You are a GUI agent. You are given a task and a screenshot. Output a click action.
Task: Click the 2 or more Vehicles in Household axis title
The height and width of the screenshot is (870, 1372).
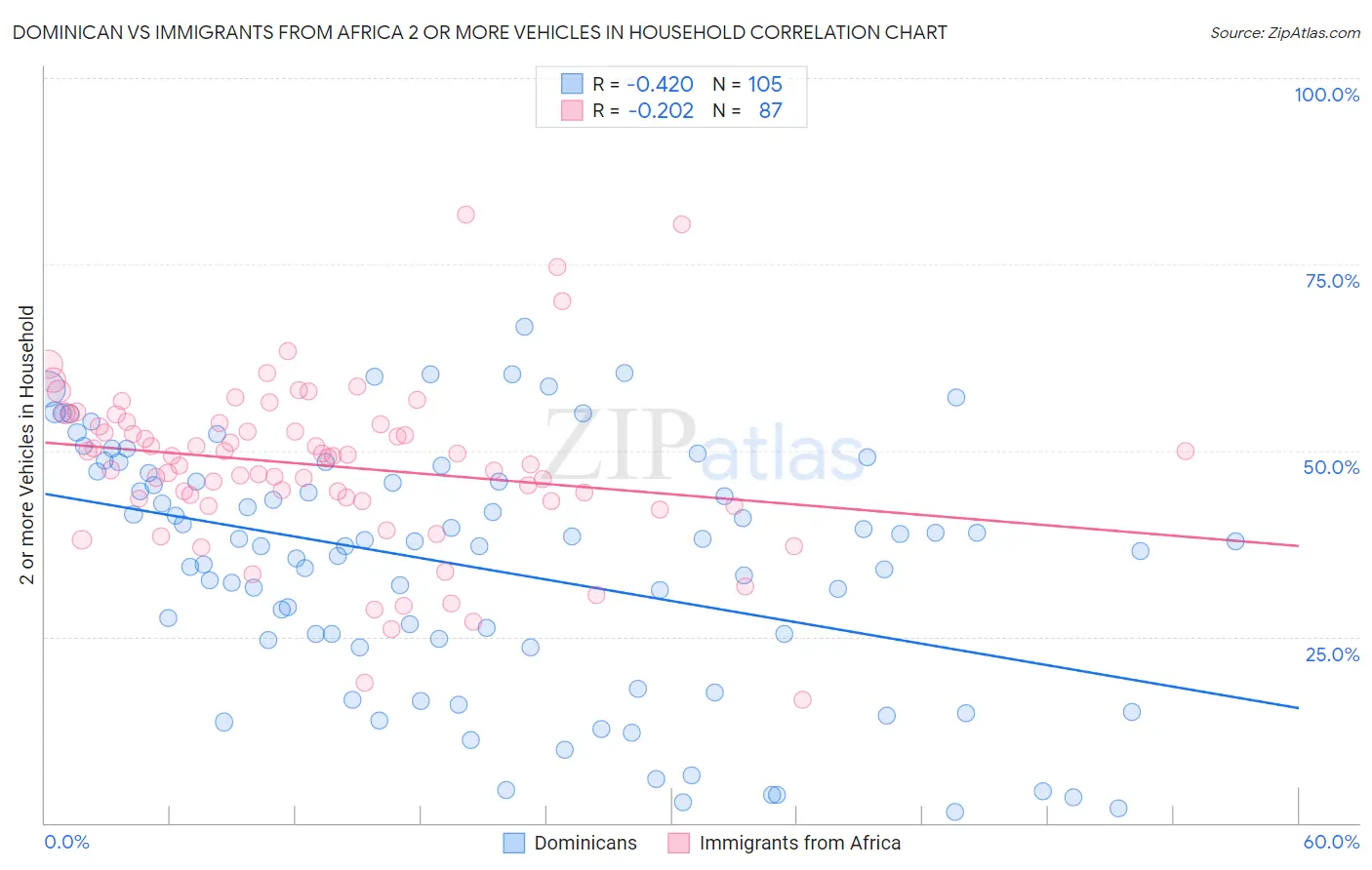[27, 445]
